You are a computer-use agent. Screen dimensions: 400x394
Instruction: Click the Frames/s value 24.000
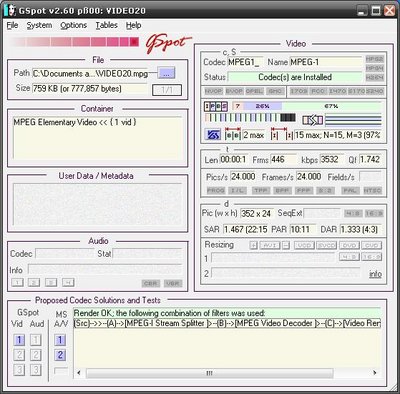pos(309,176)
